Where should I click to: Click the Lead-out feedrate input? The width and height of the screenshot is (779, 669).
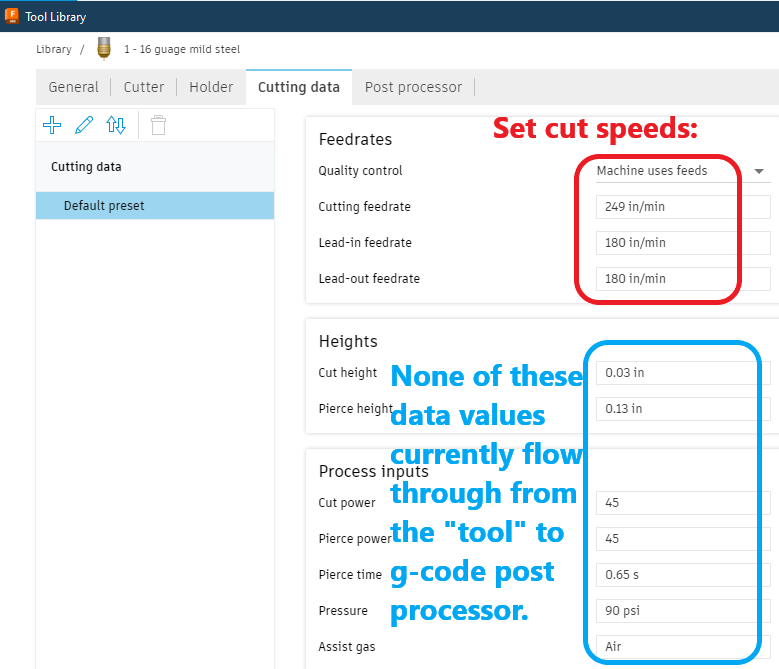click(682, 279)
